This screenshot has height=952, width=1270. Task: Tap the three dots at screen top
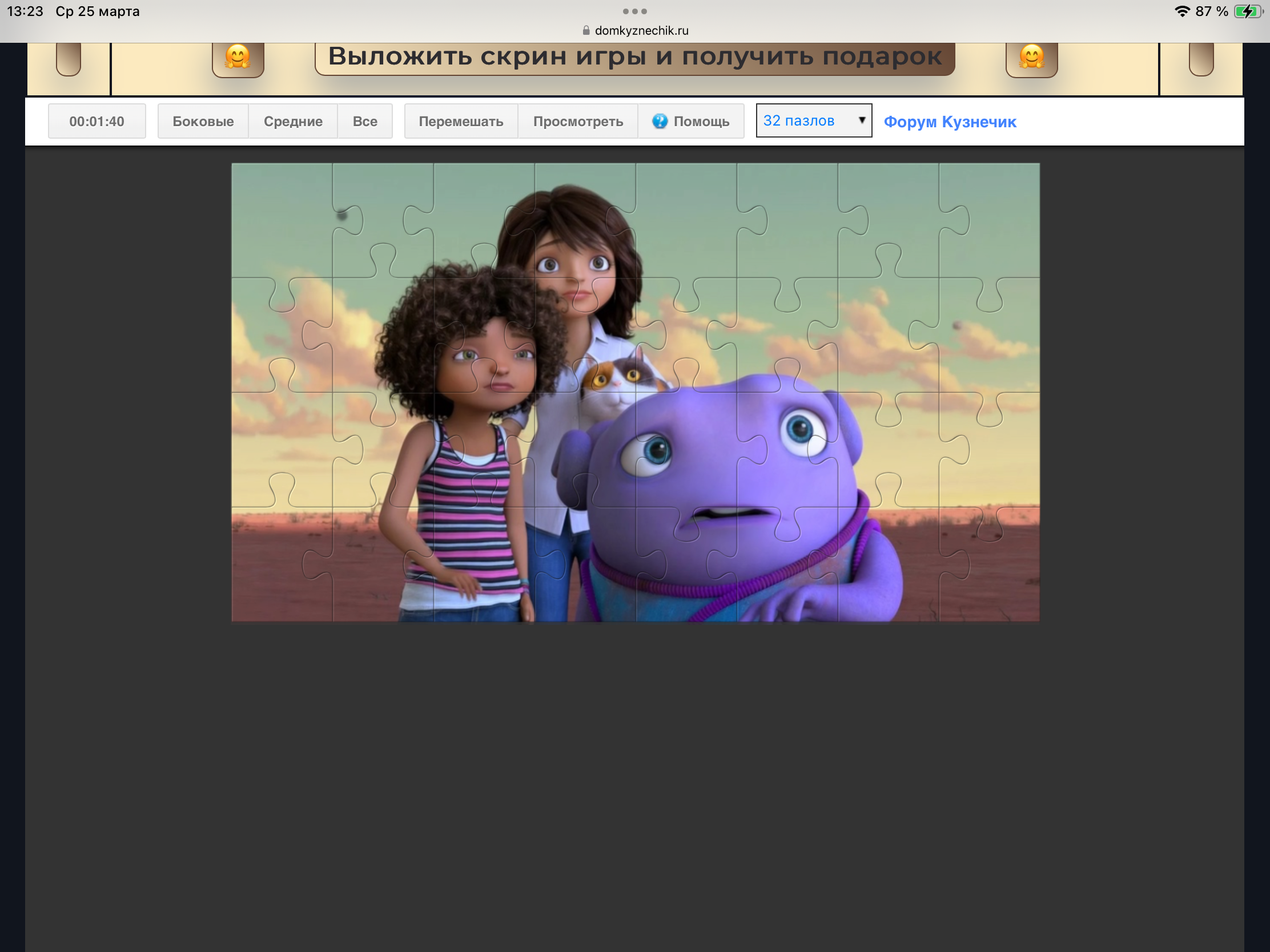(634, 11)
